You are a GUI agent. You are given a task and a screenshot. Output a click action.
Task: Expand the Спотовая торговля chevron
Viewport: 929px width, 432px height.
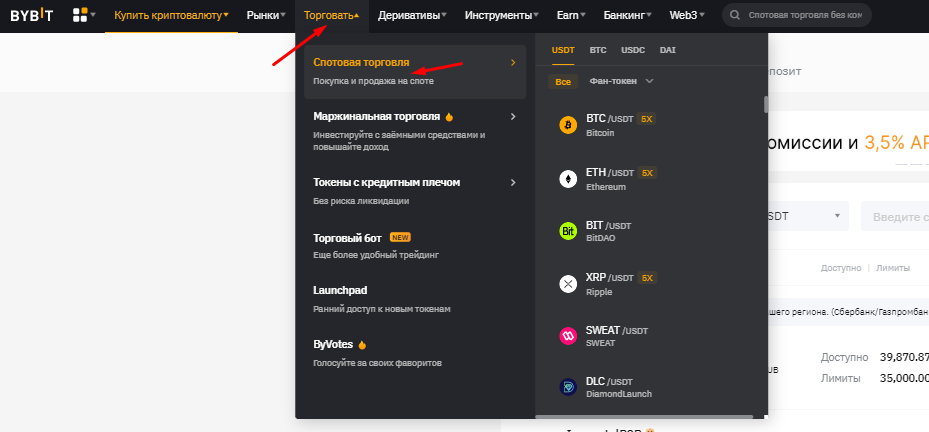pyautogui.click(x=513, y=62)
